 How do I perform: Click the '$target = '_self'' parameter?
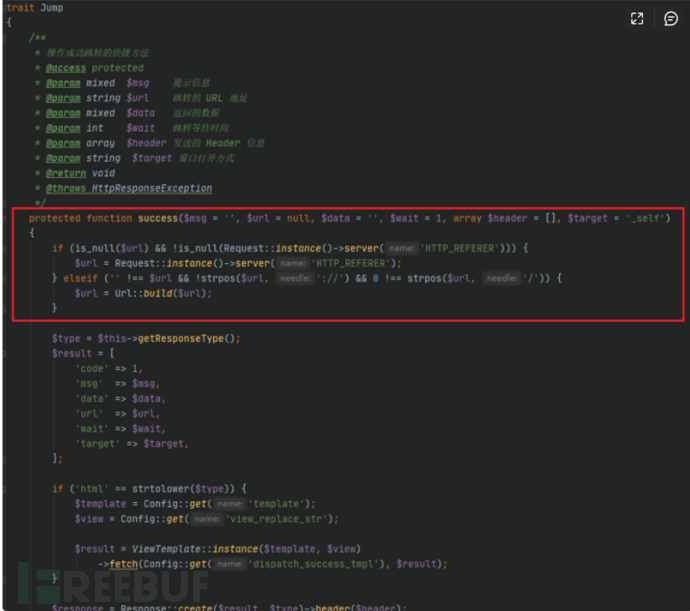[x=615, y=218]
